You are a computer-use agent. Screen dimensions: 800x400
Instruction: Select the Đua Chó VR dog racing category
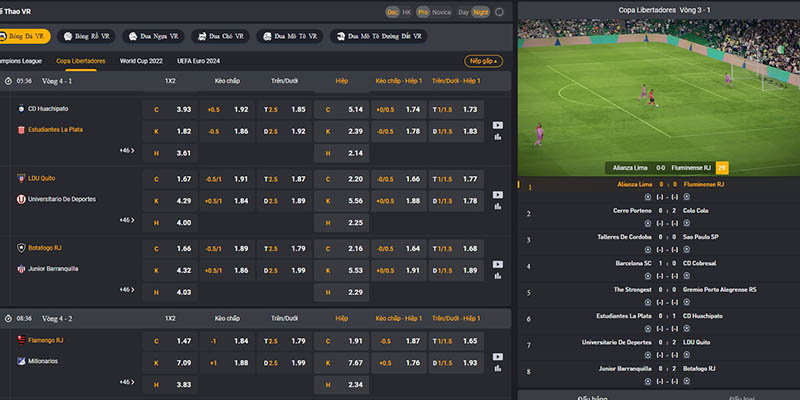[x=222, y=36]
